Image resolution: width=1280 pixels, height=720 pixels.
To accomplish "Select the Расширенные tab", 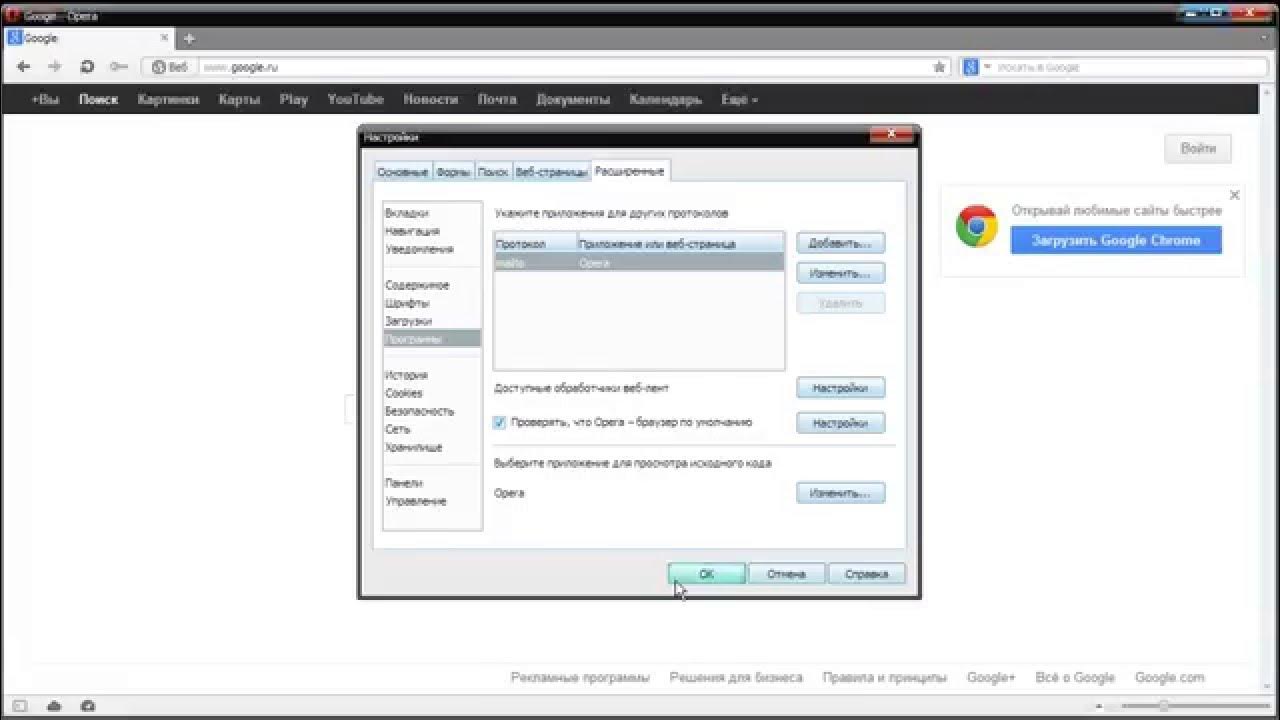I will pos(629,171).
